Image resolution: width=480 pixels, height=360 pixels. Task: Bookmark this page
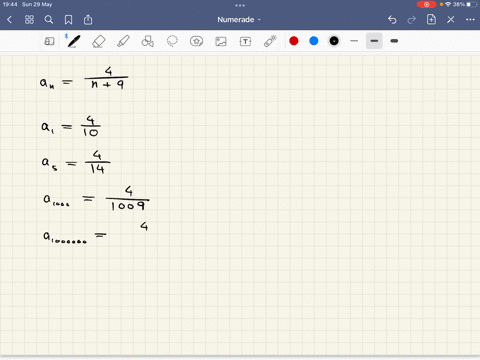tap(68, 20)
